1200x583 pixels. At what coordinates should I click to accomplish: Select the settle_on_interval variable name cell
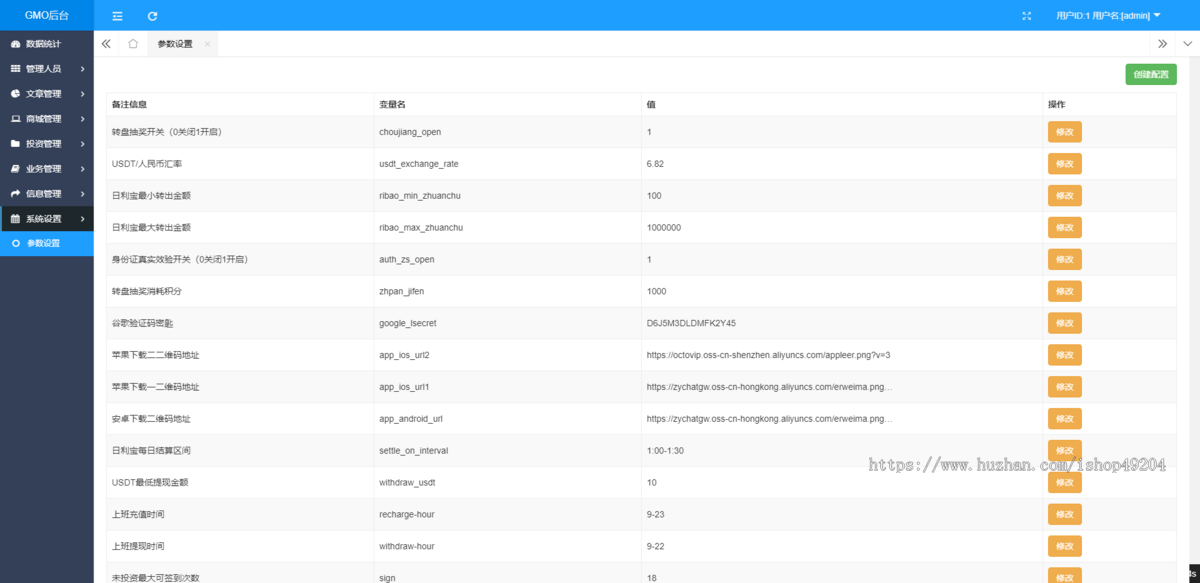pos(507,451)
